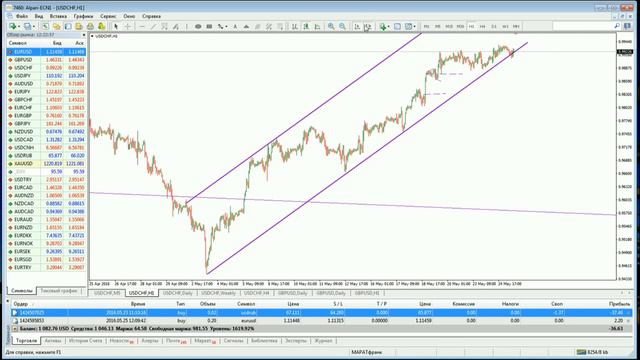Switch chart to line chart icon
The height and width of the screenshot is (360, 640).
[317, 27]
